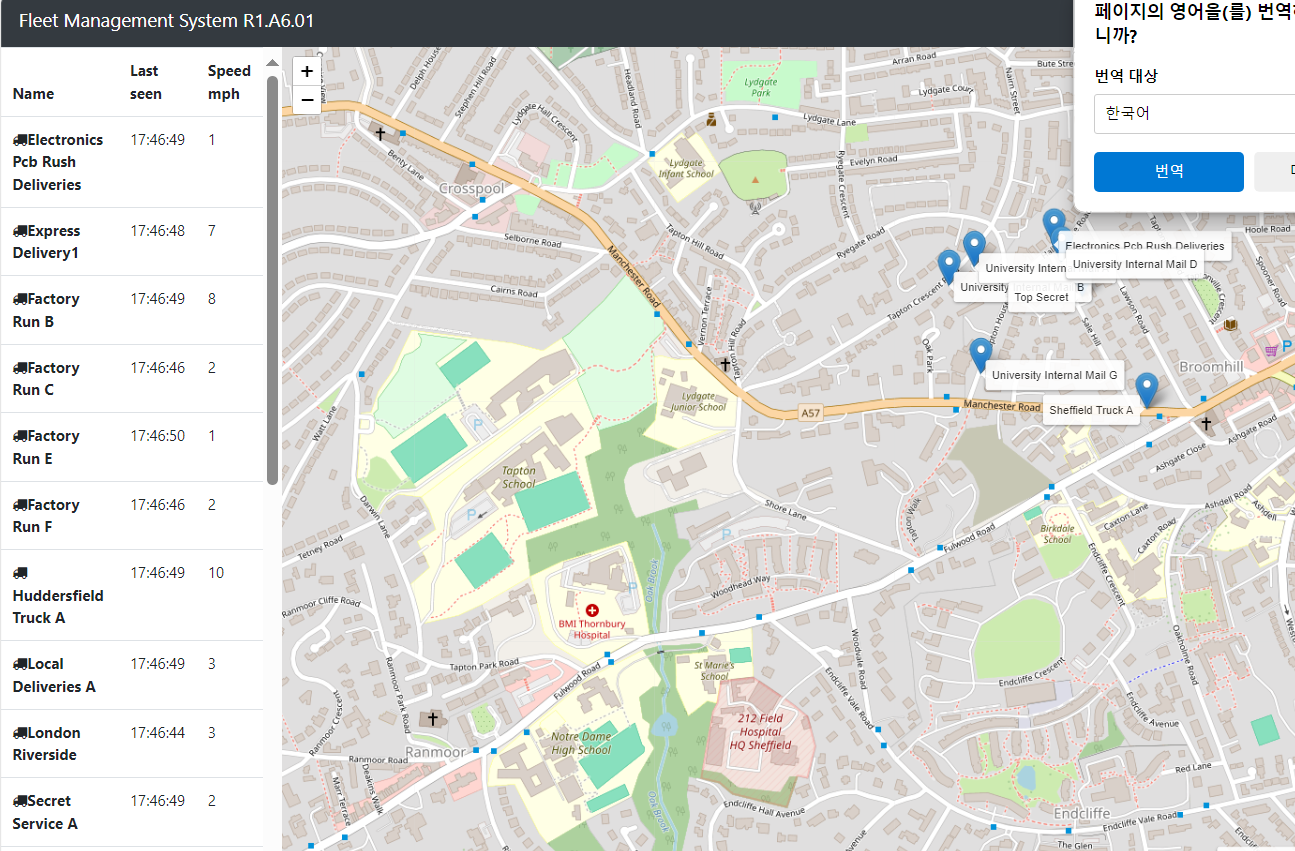Zoom out the map with the minus button
This screenshot has width=1295, height=851.
pos(307,100)
